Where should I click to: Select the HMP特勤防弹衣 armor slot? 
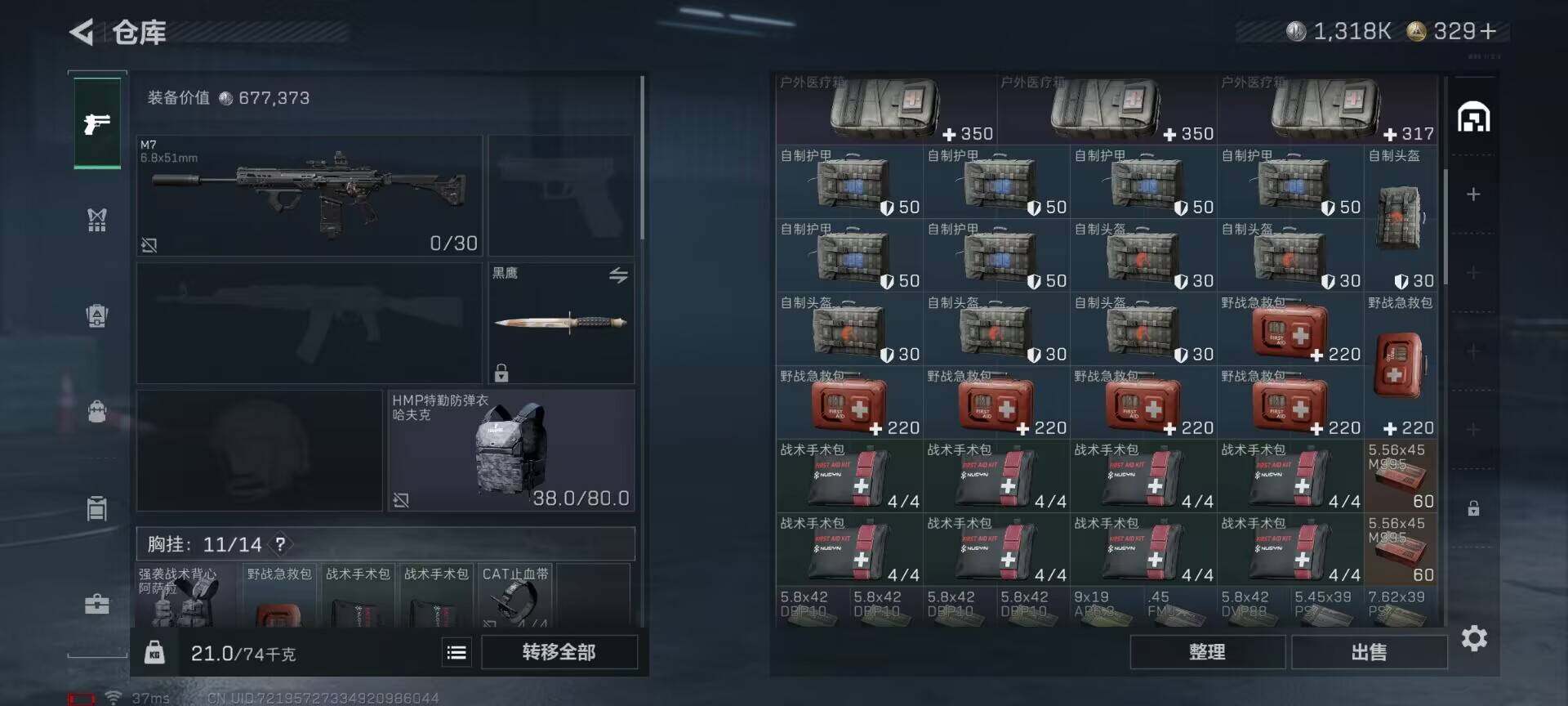click(x=511, y=450)
